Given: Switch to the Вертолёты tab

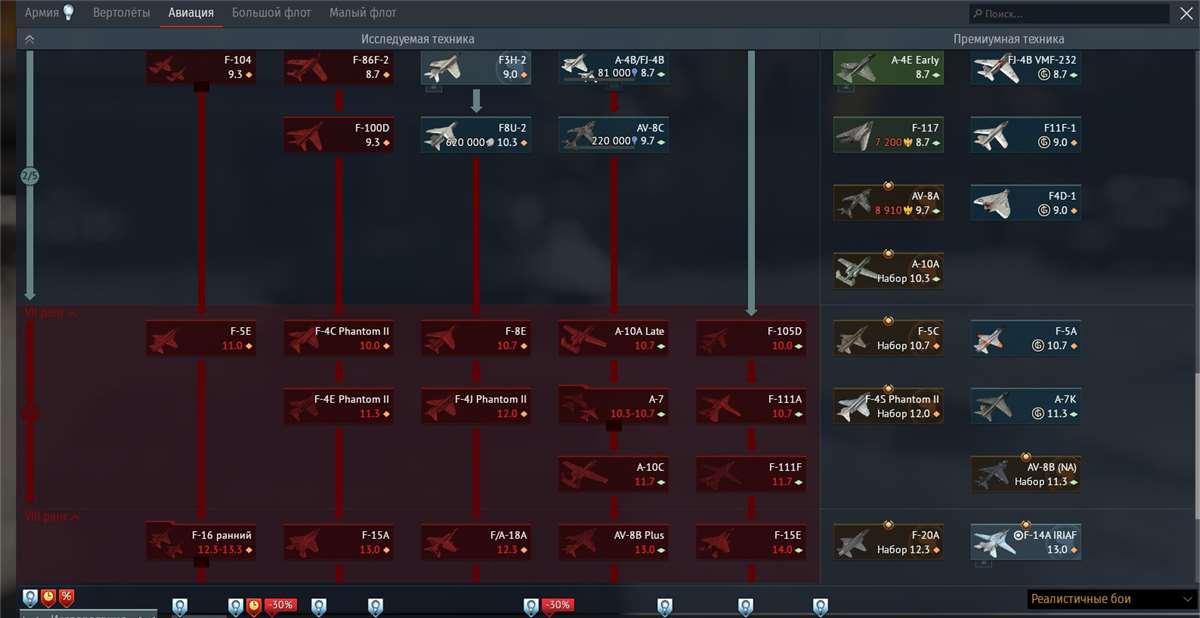Looking at the screenshot, I should click(121, 13).
